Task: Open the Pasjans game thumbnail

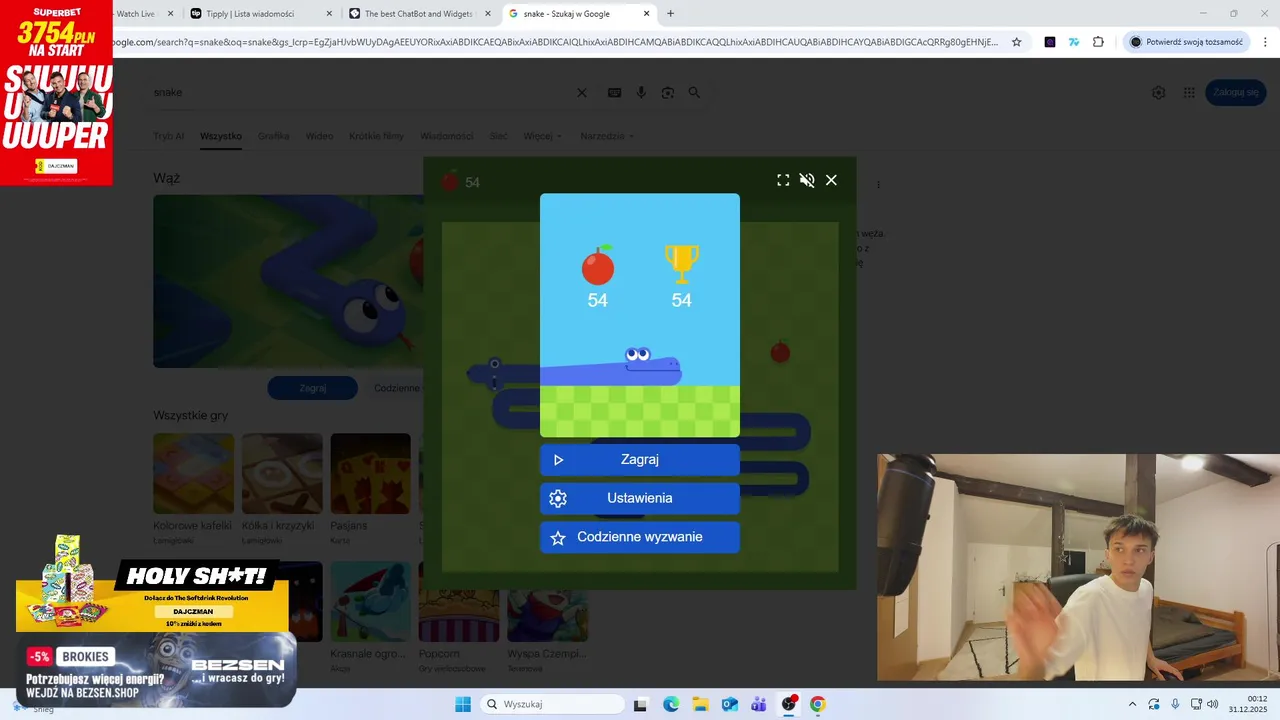Action: click(370, 474)
